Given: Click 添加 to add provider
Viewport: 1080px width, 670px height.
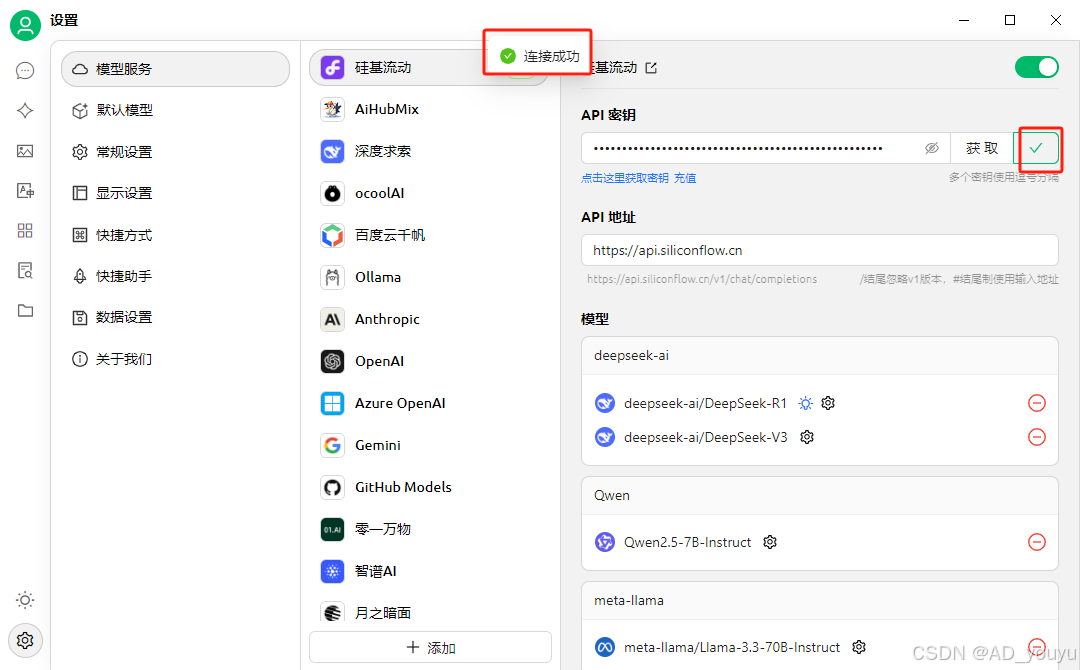Looking at the screenshot, I should point(430,647).
